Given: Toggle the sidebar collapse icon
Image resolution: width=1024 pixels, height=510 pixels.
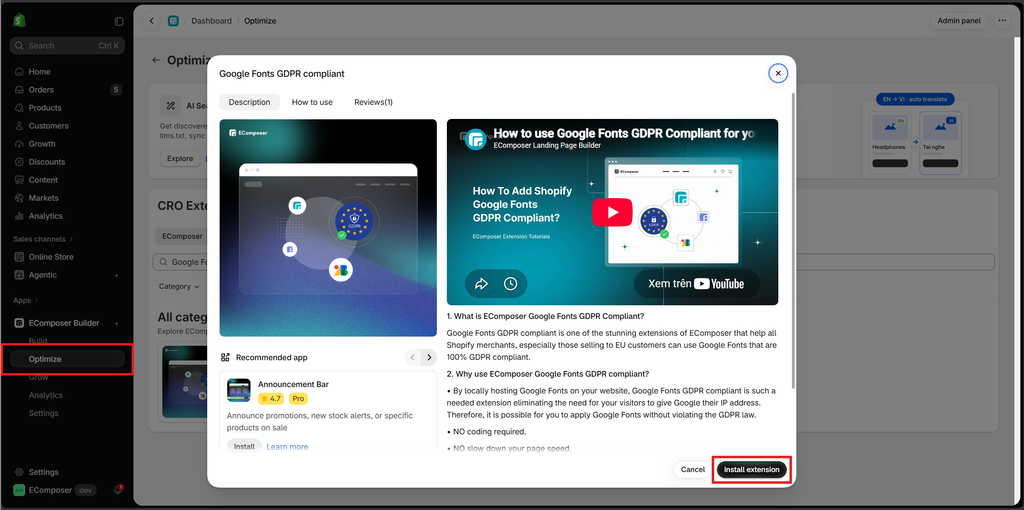Looking at the screenshot, I should (119, 22).
